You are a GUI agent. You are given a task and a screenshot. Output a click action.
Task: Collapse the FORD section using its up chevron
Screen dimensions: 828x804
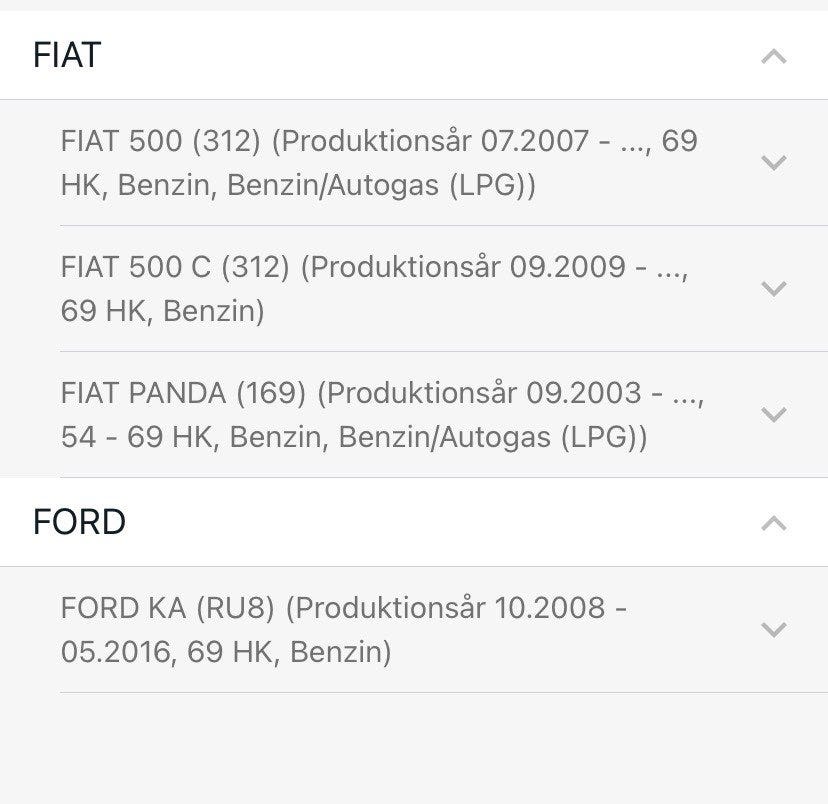coord(773,523)
